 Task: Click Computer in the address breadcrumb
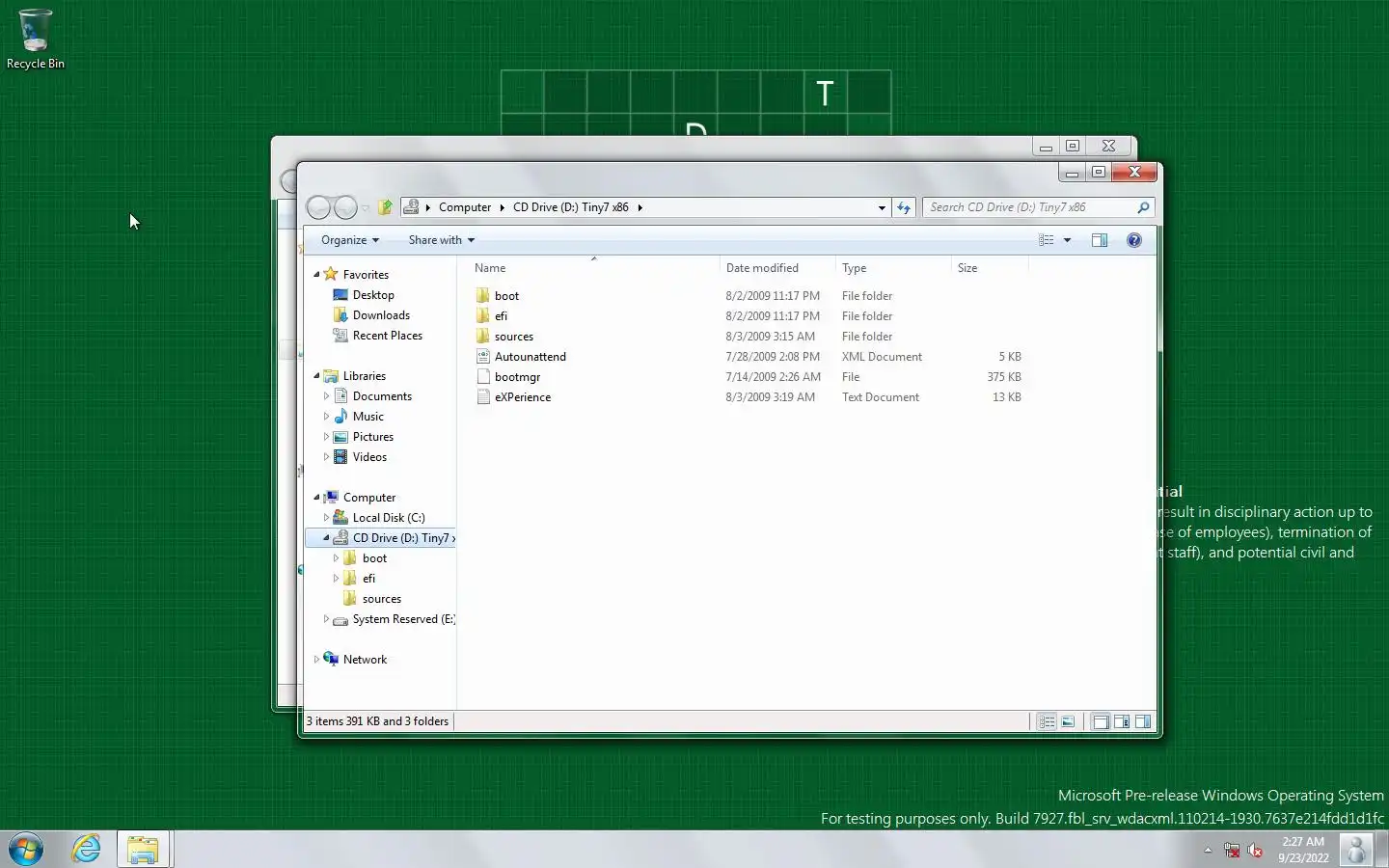[465, 207]
